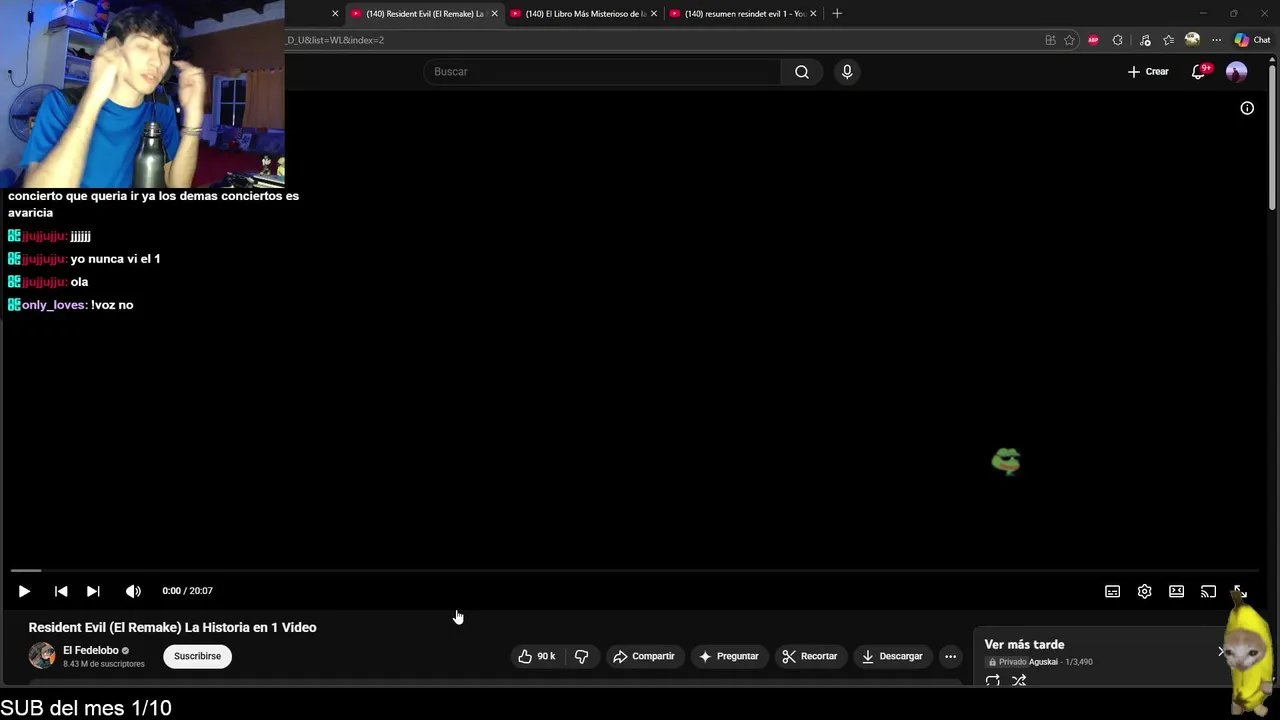Open El Fedelobo channel name link
This screenshot has width=1280, height=720.
(90, 650)
